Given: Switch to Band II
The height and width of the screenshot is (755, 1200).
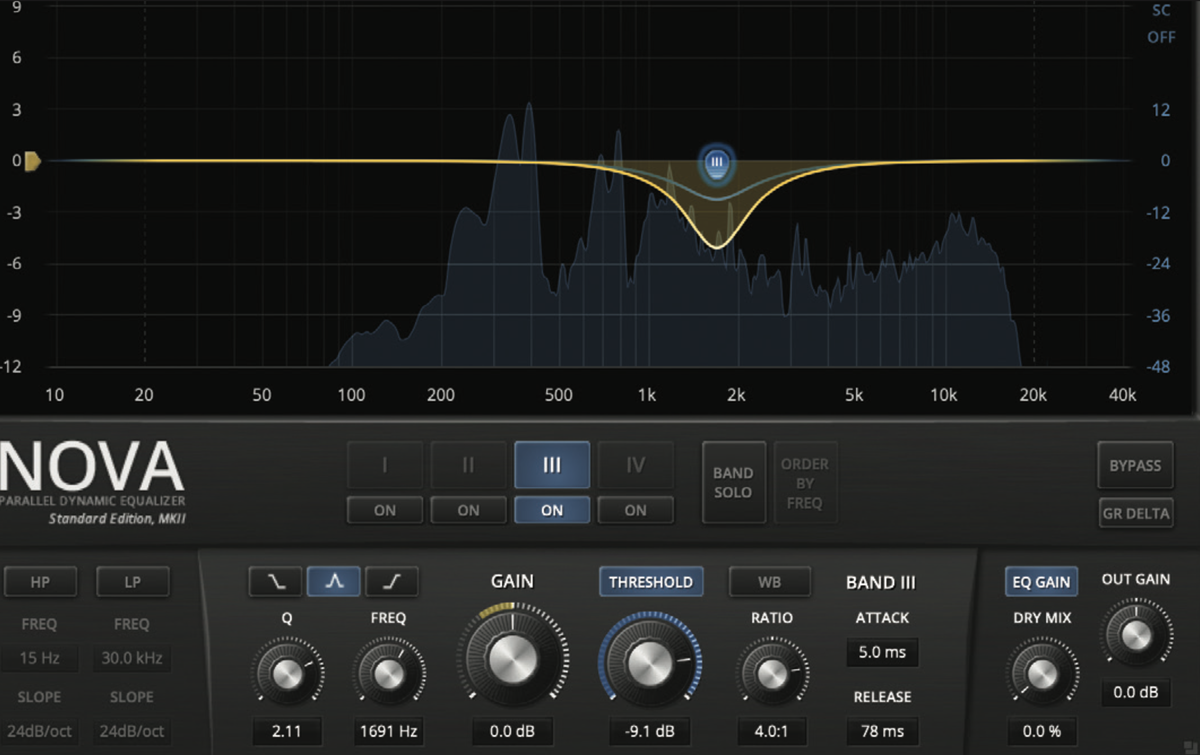Looking at the screenshot, I should 468,465.
